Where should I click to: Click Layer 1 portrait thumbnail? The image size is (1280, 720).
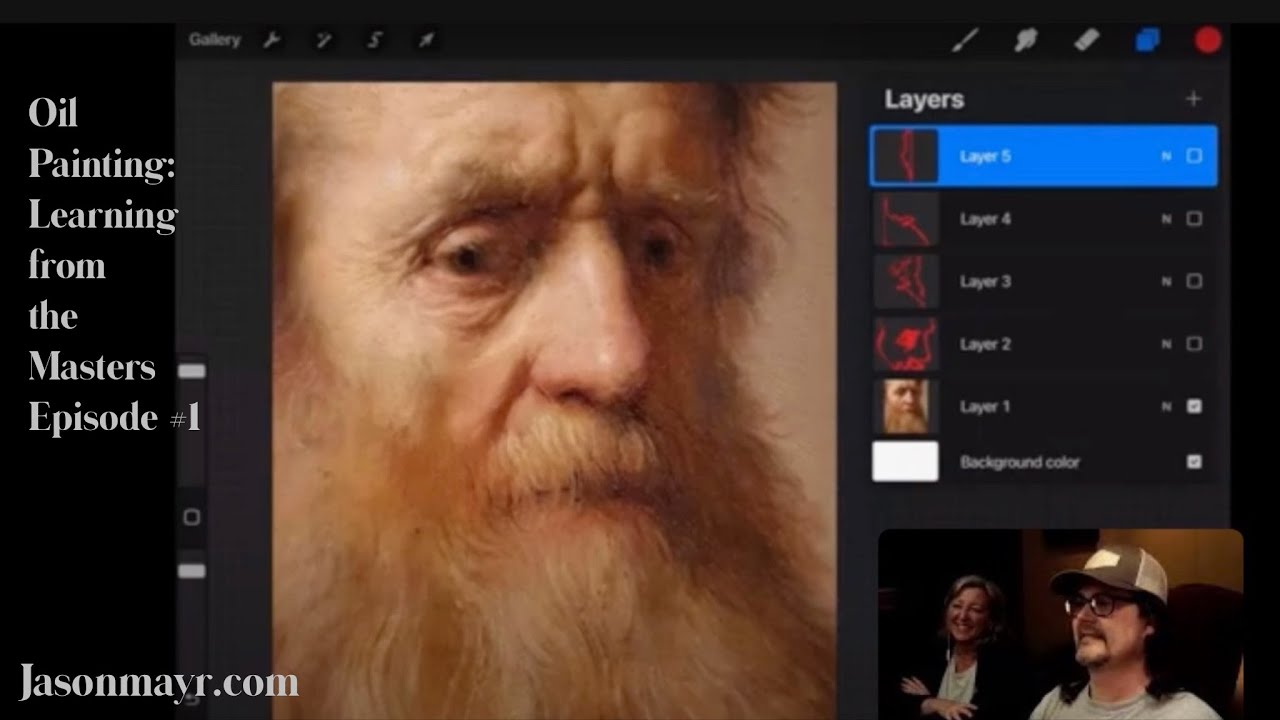[x=906, y=407]
